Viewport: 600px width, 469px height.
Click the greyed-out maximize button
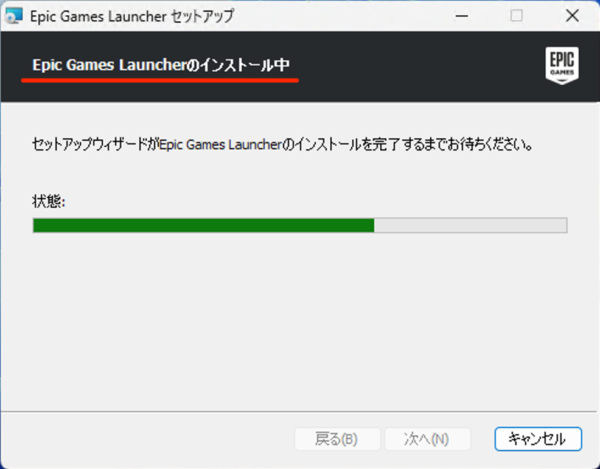click(517, 16)
